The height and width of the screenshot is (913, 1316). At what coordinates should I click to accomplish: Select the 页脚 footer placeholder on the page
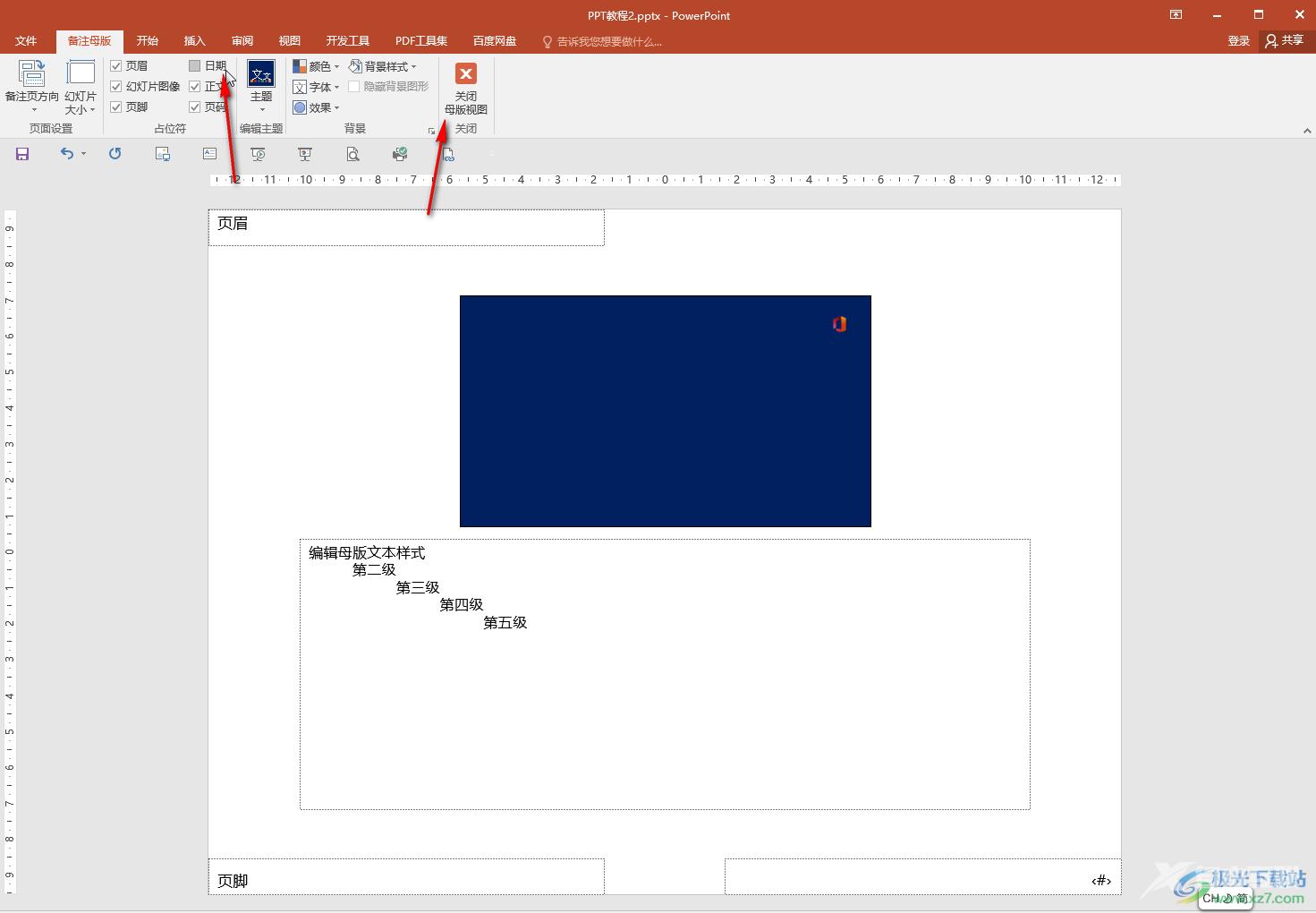click(x=406, y=876)
